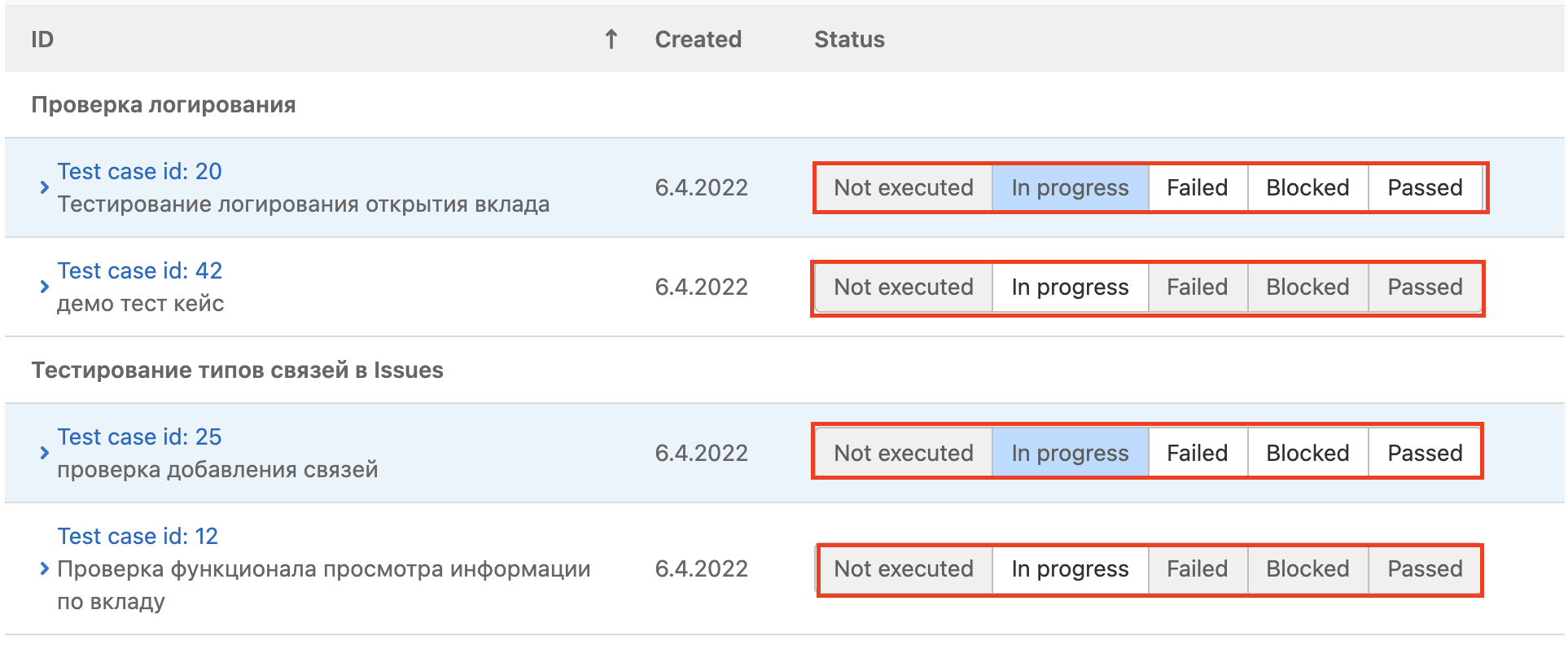Click the Status column header
The width and height of the screenshot is (1568, 645).
[x=849, y=39]
